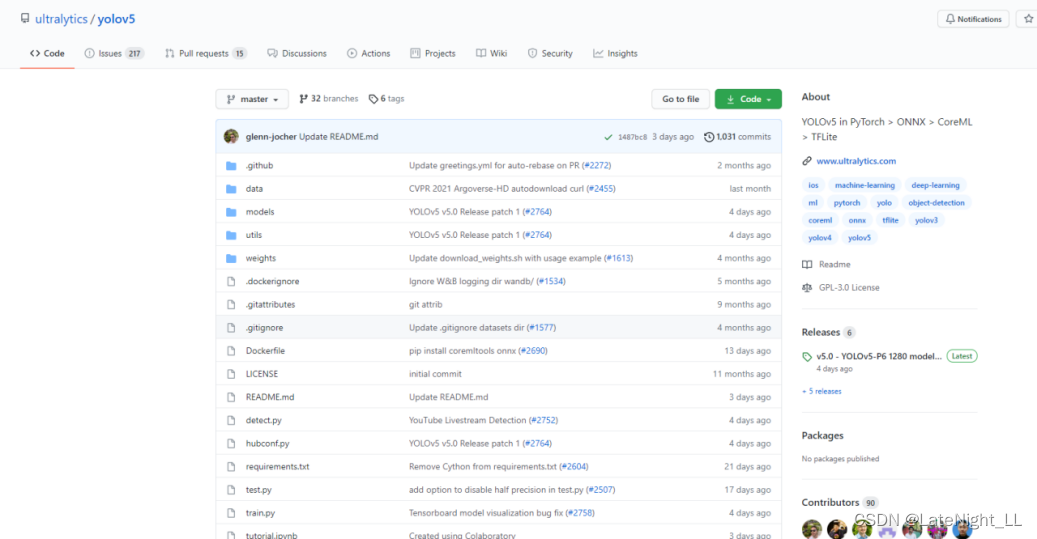Expand the master branch dropdown
1037x539 pixels.
click(x=252, y=99)
